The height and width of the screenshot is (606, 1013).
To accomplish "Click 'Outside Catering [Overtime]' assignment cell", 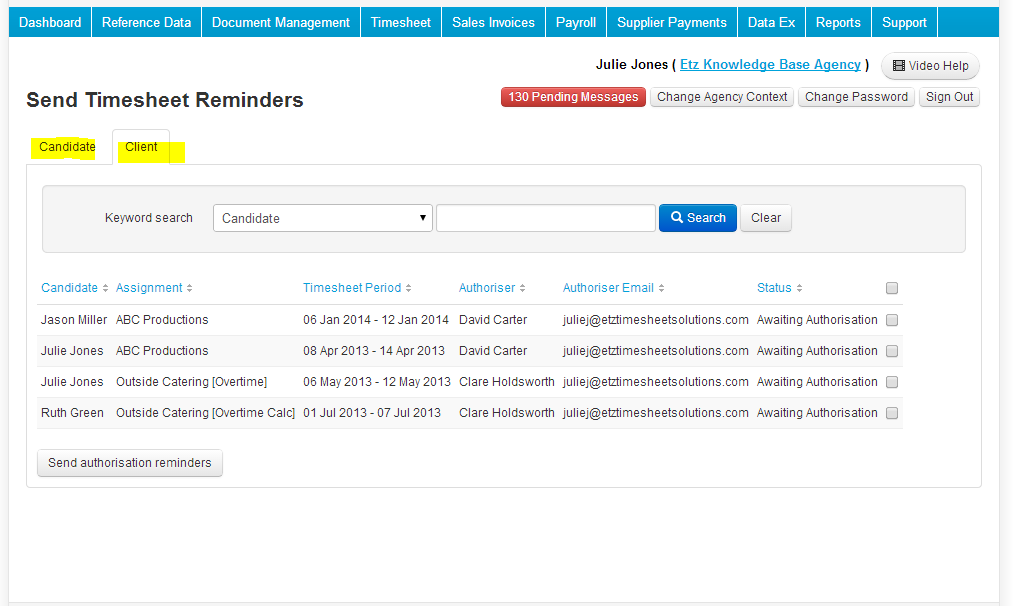I will pos(191,382).
